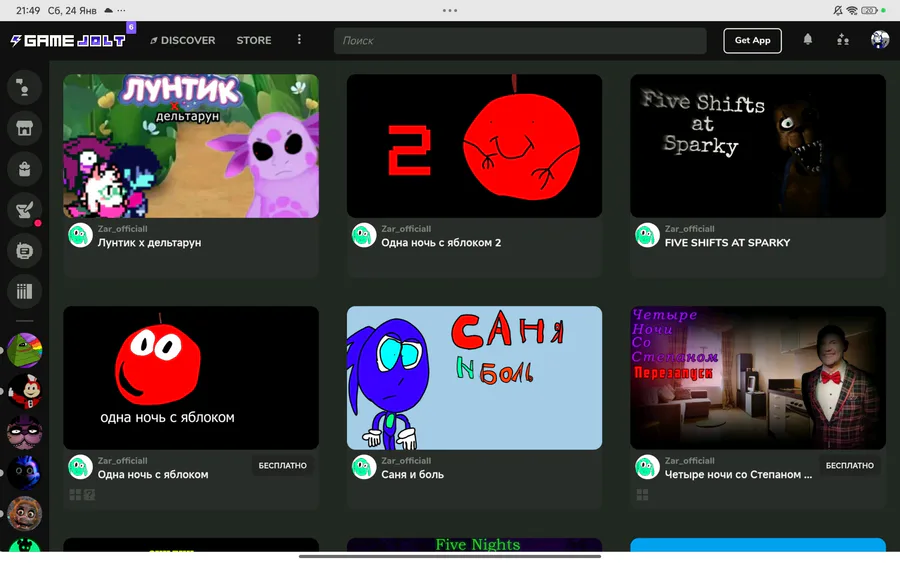This screenshot has width=900, height=563.
Task: Open the Лунтик х дельтарун thumbnail
Action: pos(191,146)
